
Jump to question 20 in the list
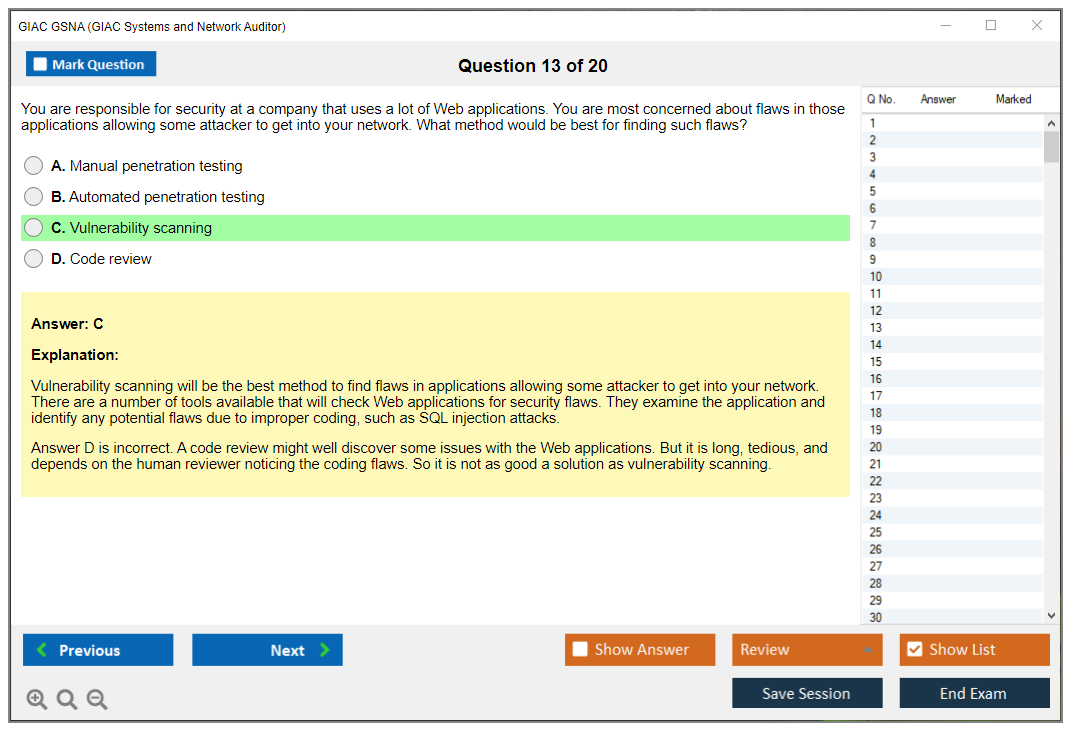pos(876,447)
